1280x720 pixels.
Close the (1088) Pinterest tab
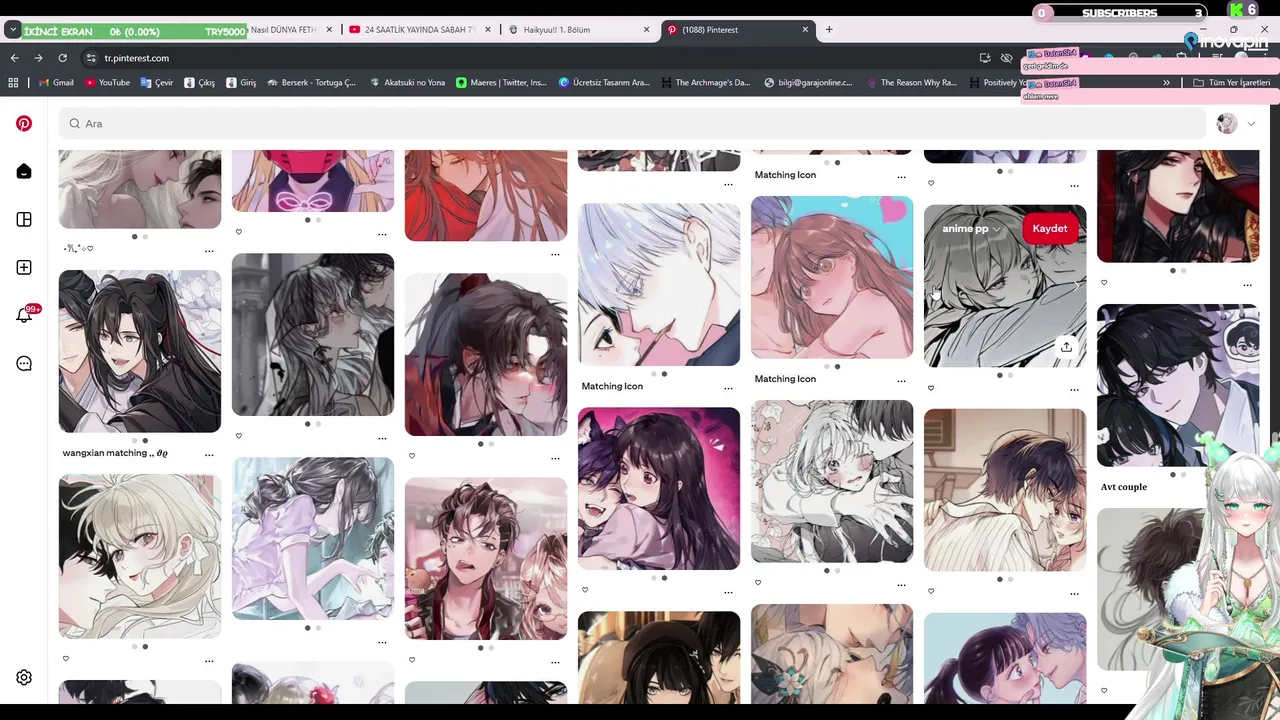click(805, 30)
